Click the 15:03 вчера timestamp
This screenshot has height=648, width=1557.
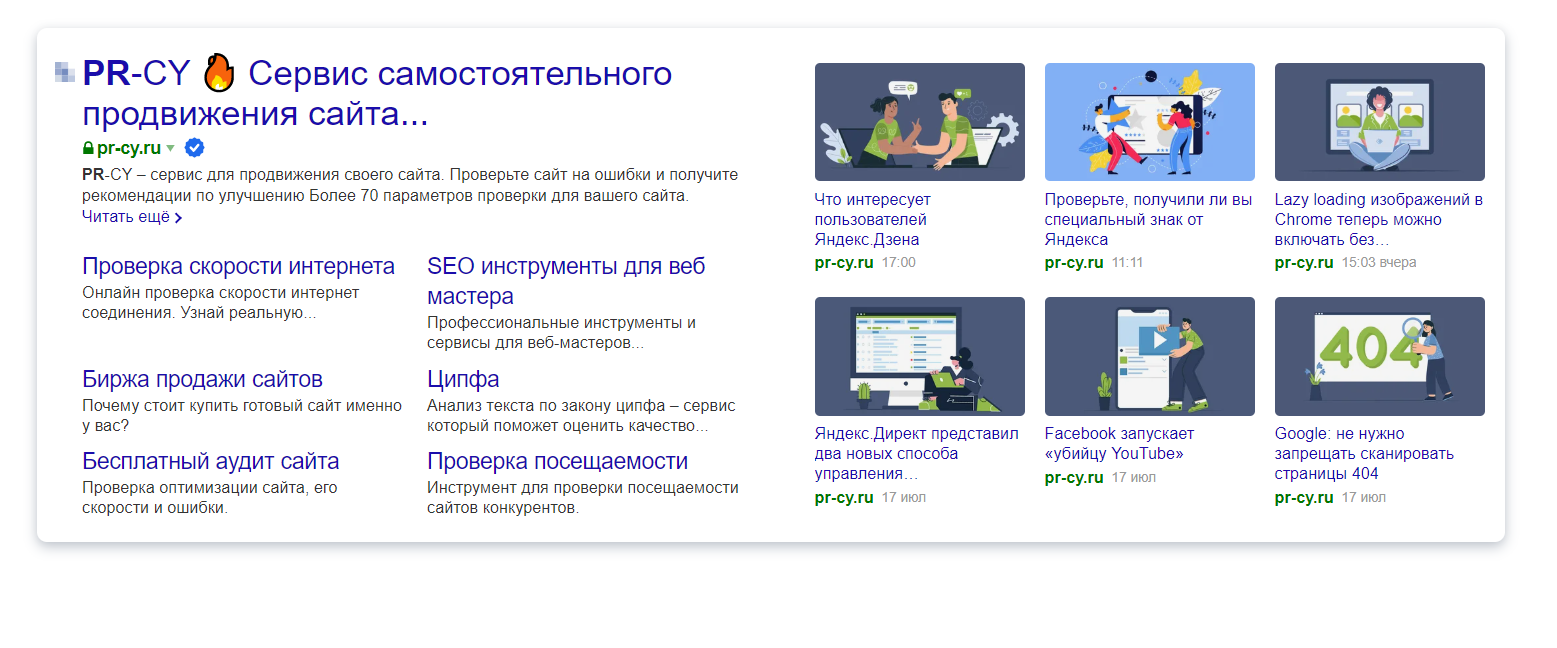[x=1379, y=263]
